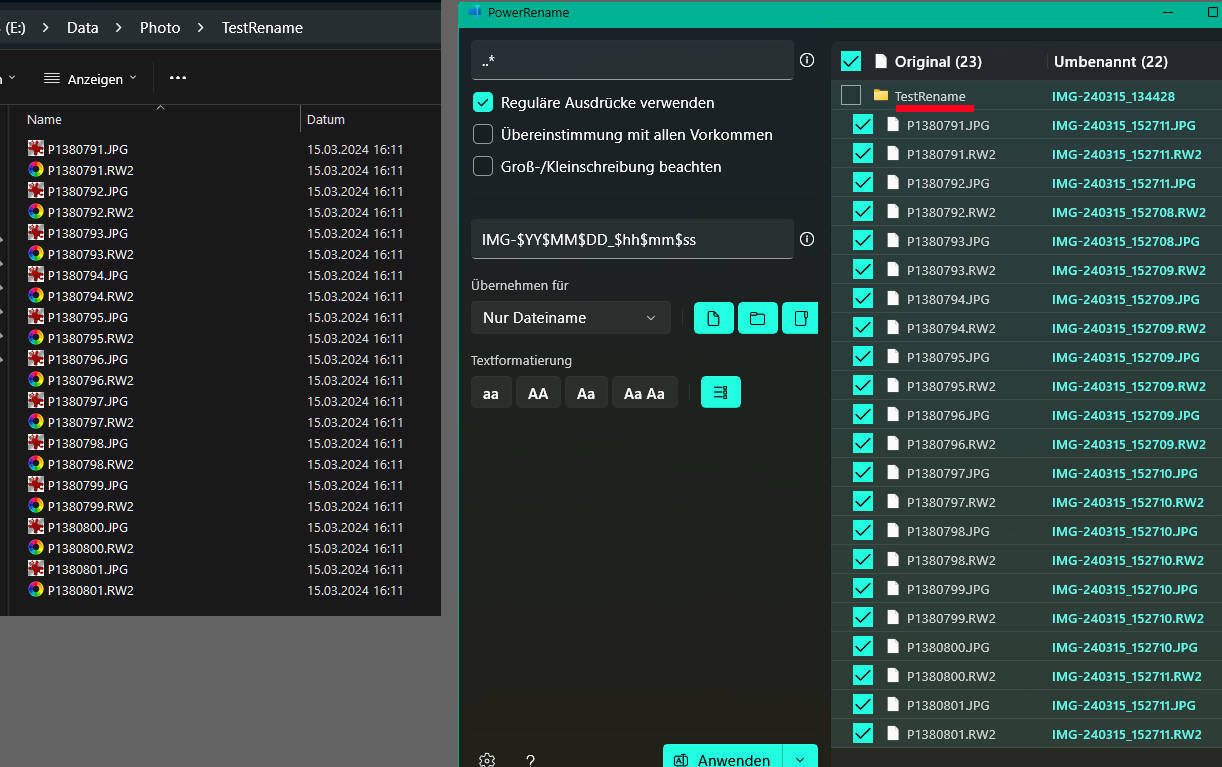Click the info icon beside the replace pattern field
Image resolution: width=1222 pixels, height=767 pixels.
pos(807,239)
